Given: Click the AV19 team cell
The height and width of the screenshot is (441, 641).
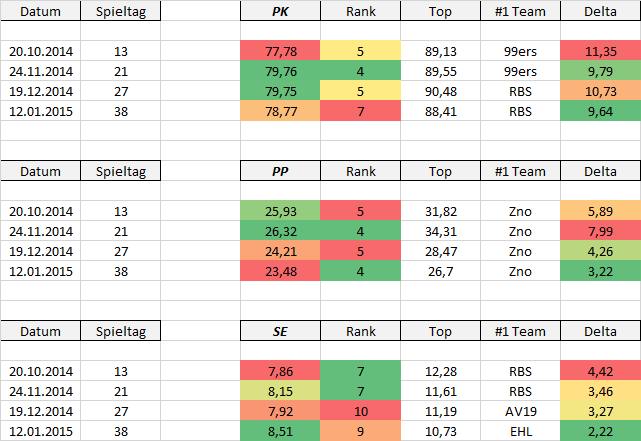Looking at the screenshot, I should [521, 411].
